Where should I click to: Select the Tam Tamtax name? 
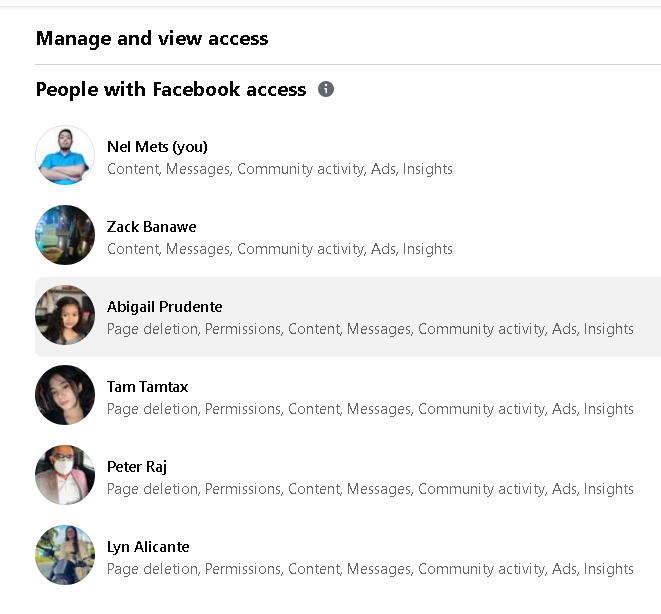pos(148,387)
